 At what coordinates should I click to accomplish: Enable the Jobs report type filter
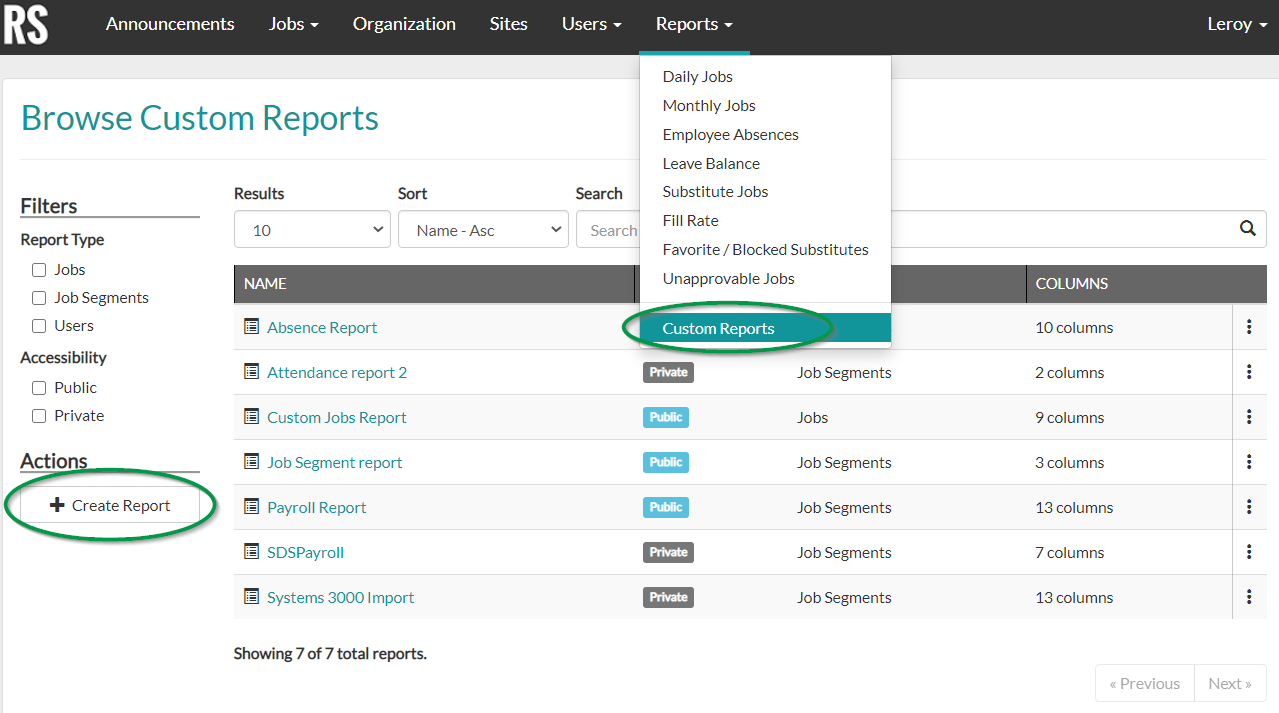(38, 269)
